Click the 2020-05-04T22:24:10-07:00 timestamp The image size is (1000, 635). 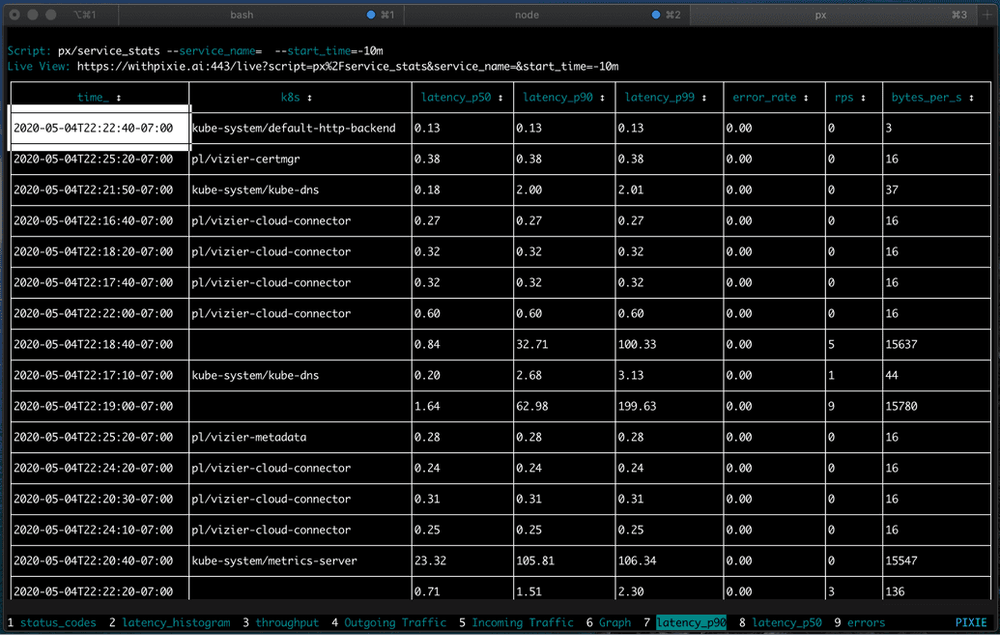(93, 530)
